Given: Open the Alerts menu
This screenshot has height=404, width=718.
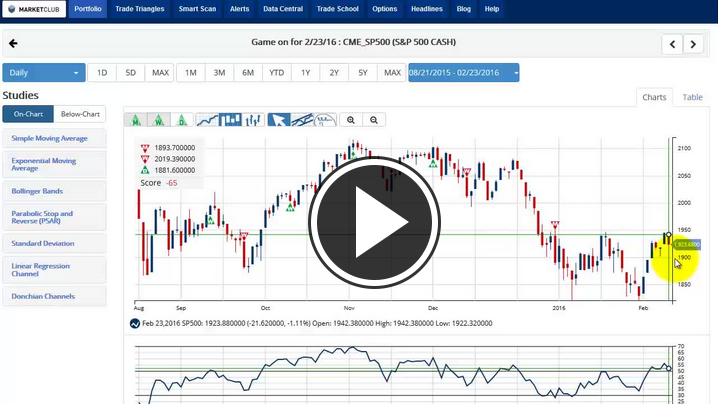Looking at the screenshot, I should [x=239, y=9].
